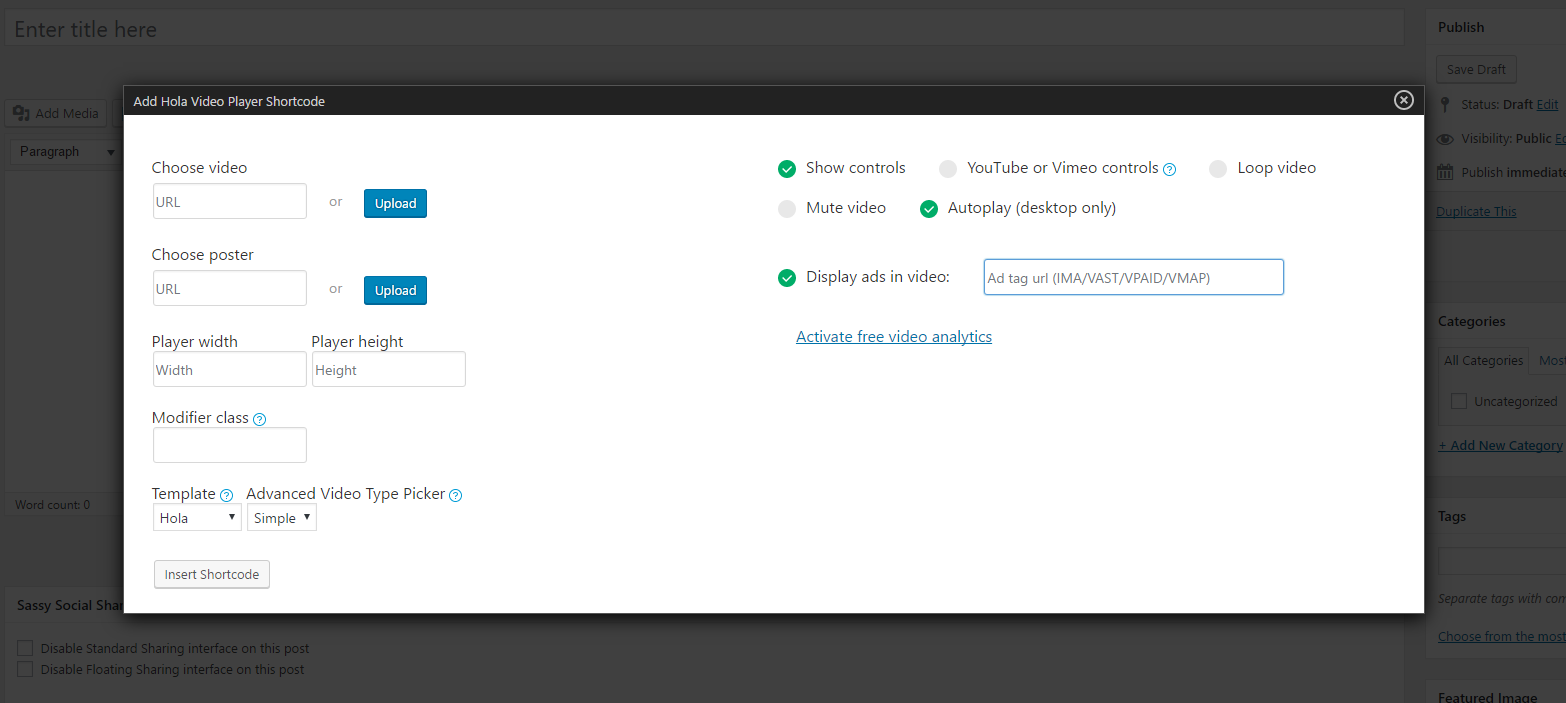Check the Uncategorized category box

pyautogui.click(x=1459, y=401)
